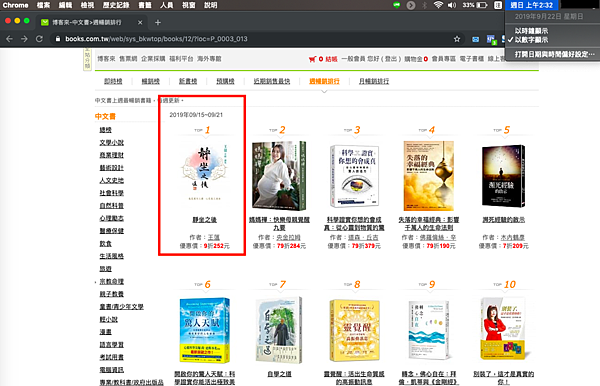The height and width of the screenshot is (386, 600).
Task: Click the 靜坐之後 book title link
Action: click(x=204, y=220)
